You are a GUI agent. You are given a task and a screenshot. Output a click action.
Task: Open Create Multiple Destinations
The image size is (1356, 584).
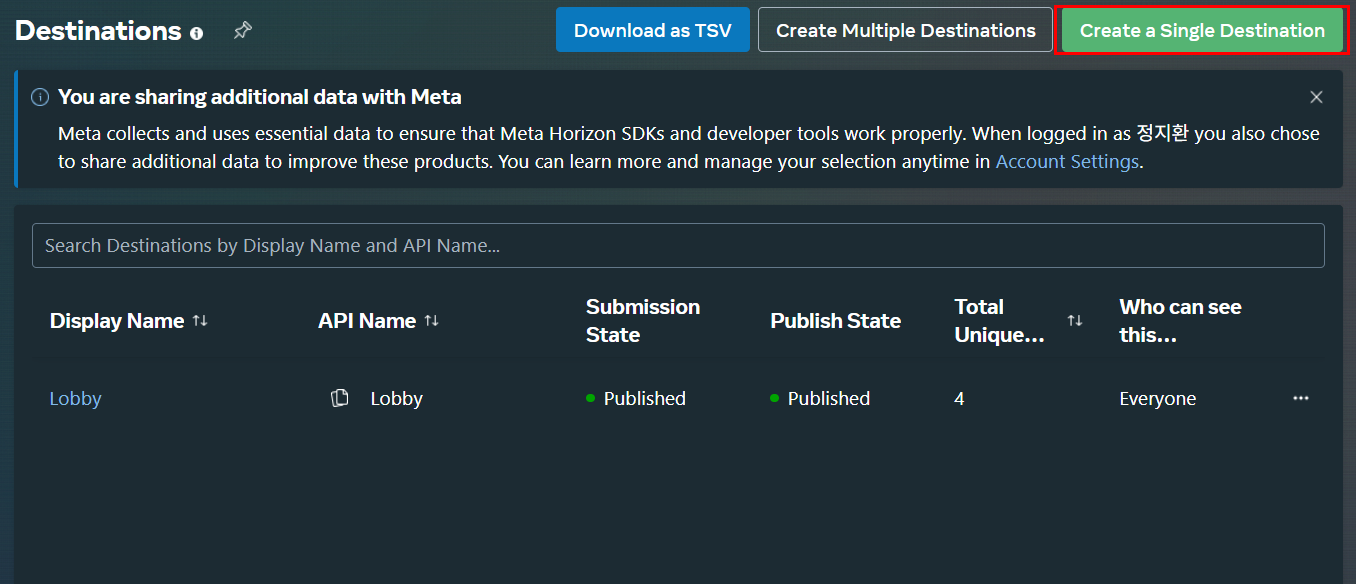(906, 30)
